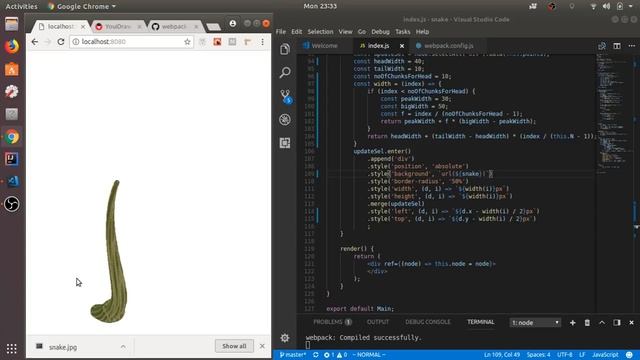This screenshot has width=640, height=360.
Task: Click JavaScript language mode in status bar
Action: point(605,355)
